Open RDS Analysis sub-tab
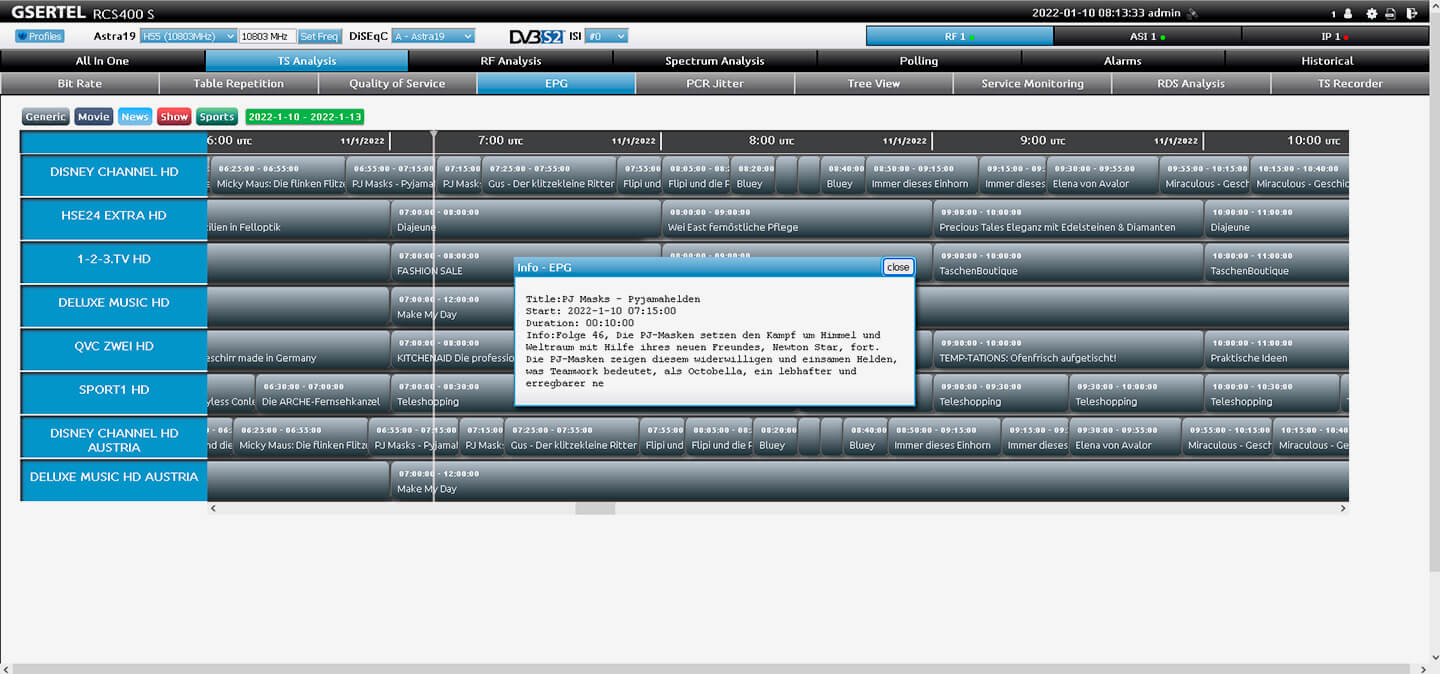 [x=1191, y=84]
